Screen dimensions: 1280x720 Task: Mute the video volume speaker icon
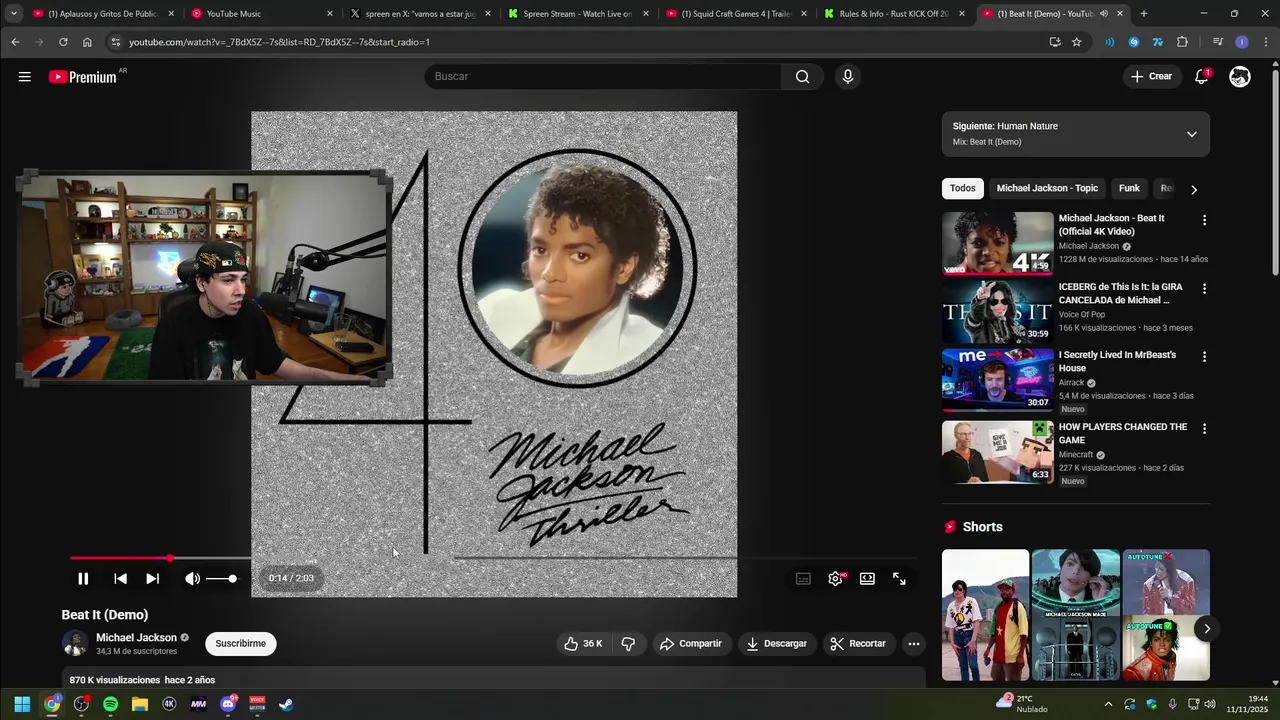[x=192, y=578]
